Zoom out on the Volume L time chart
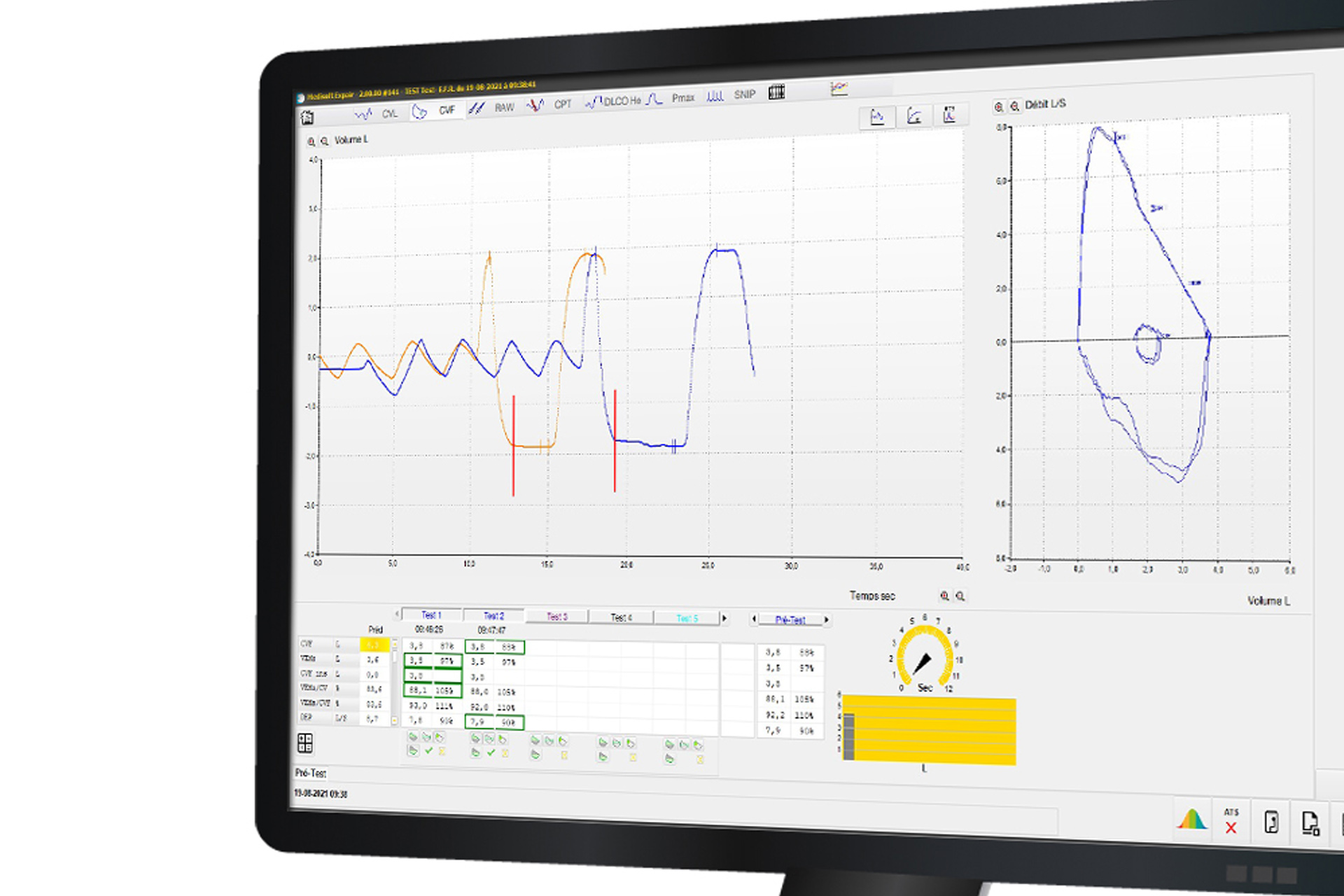 click(x=325, y=141)
